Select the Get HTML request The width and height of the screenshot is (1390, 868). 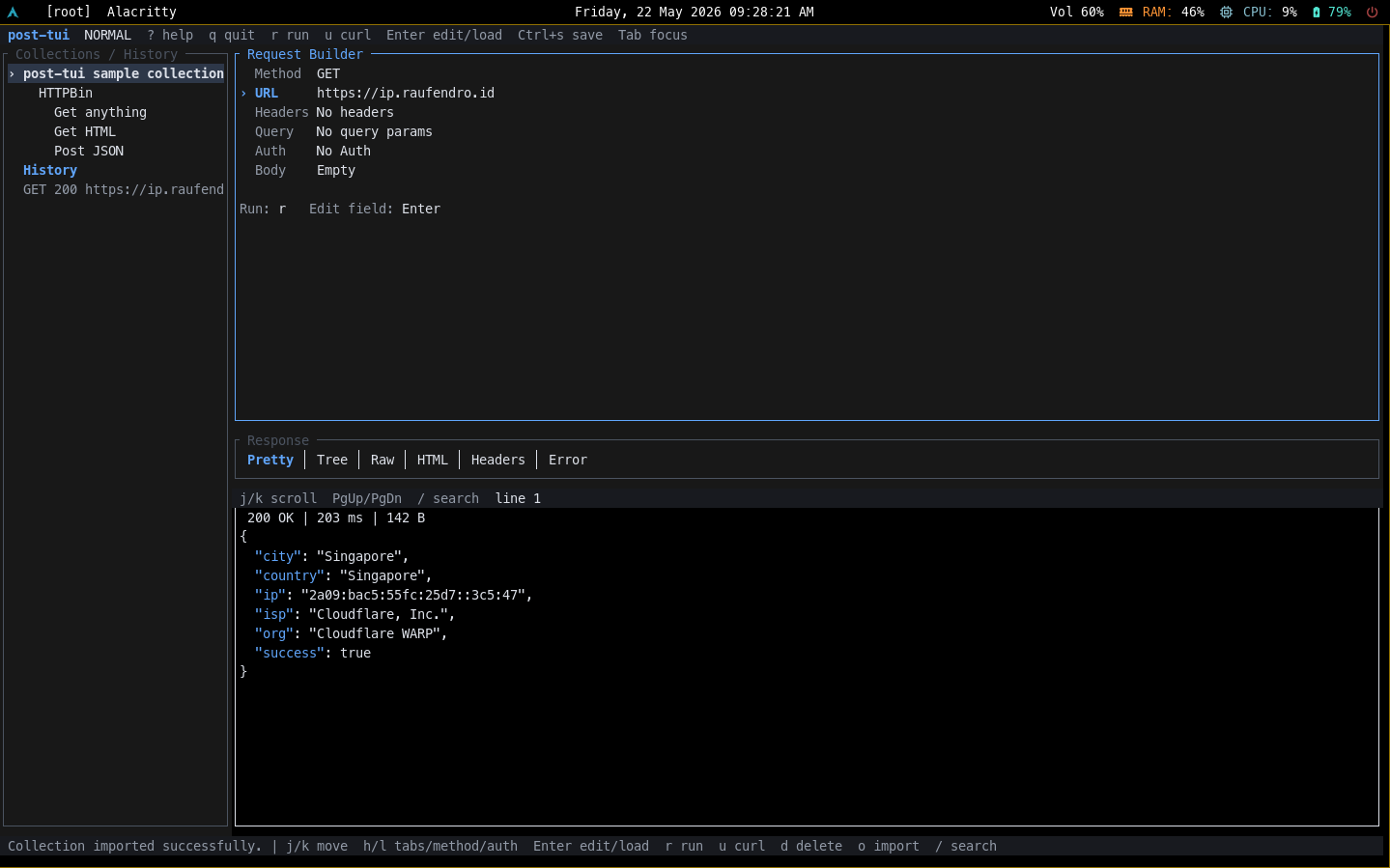(x=85, y=132)
